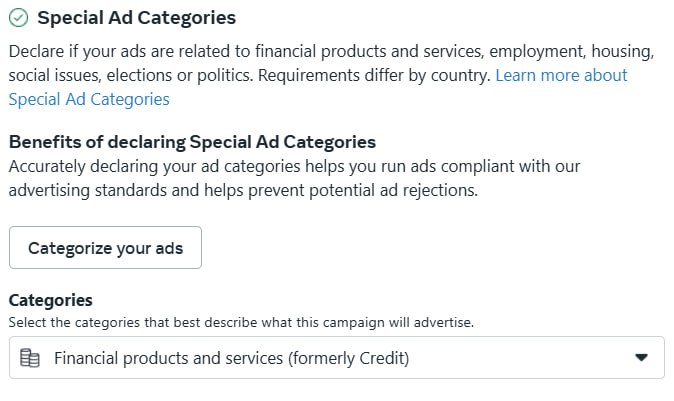Click the 'Select the categories that best describe' helper text
The image size is (674, 401).
241,322
